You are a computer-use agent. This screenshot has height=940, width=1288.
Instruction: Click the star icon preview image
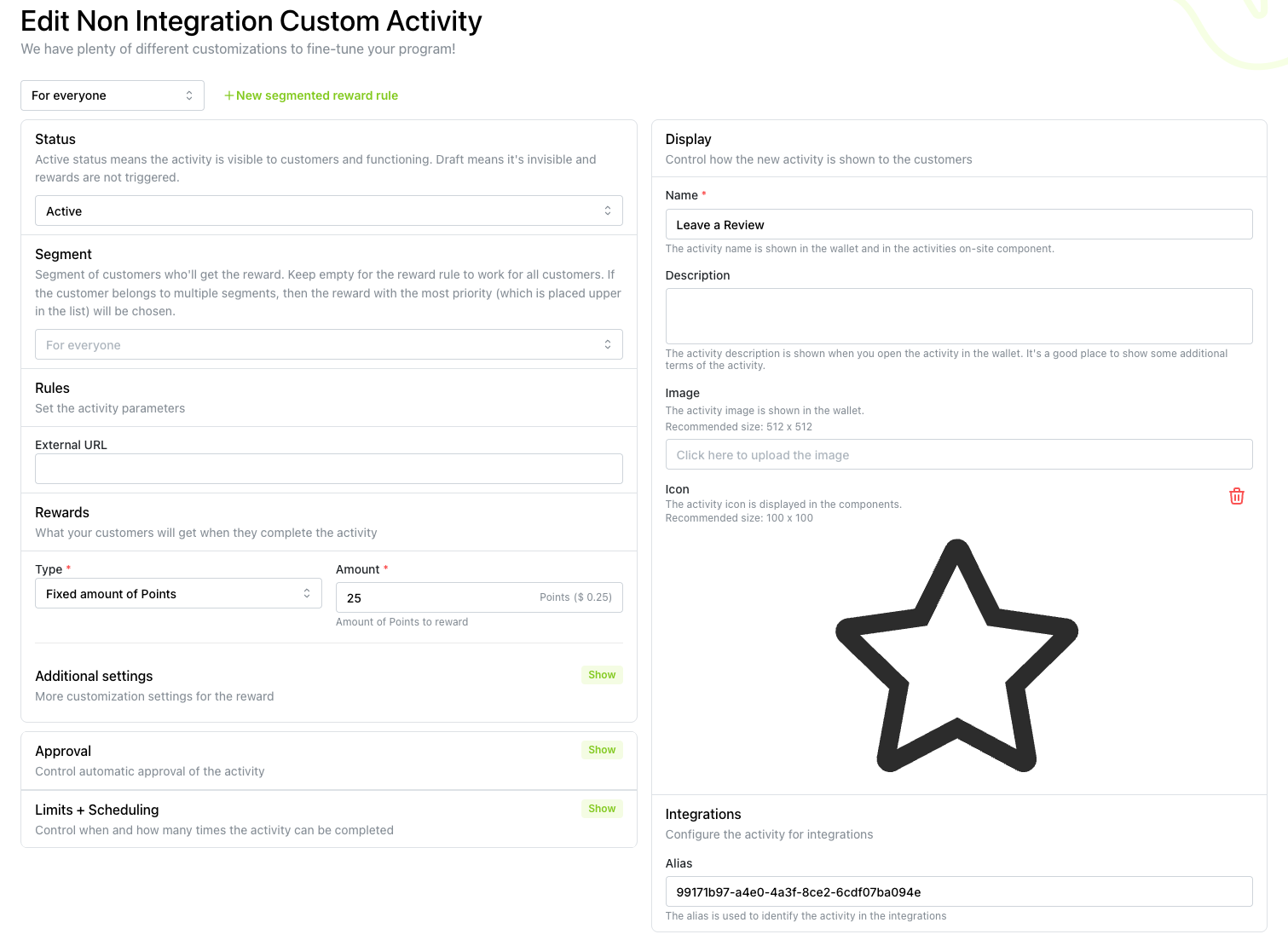957,655
